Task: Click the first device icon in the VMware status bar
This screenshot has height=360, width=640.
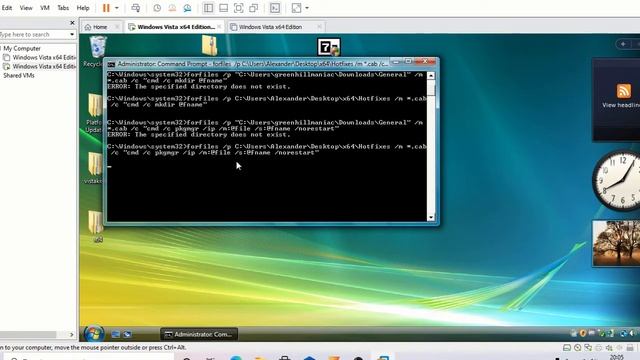Action: (x=567, y=348)
